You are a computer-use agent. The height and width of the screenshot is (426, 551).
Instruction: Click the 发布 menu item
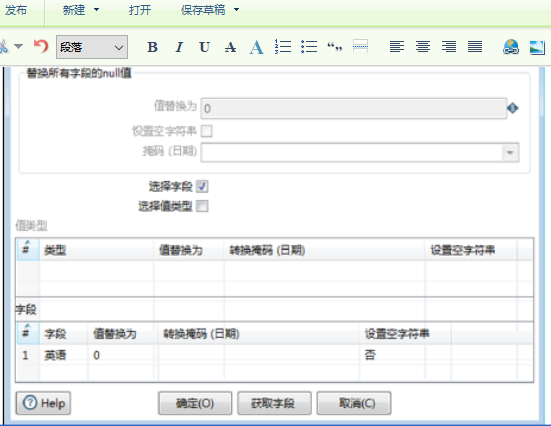tap(16, 10)
